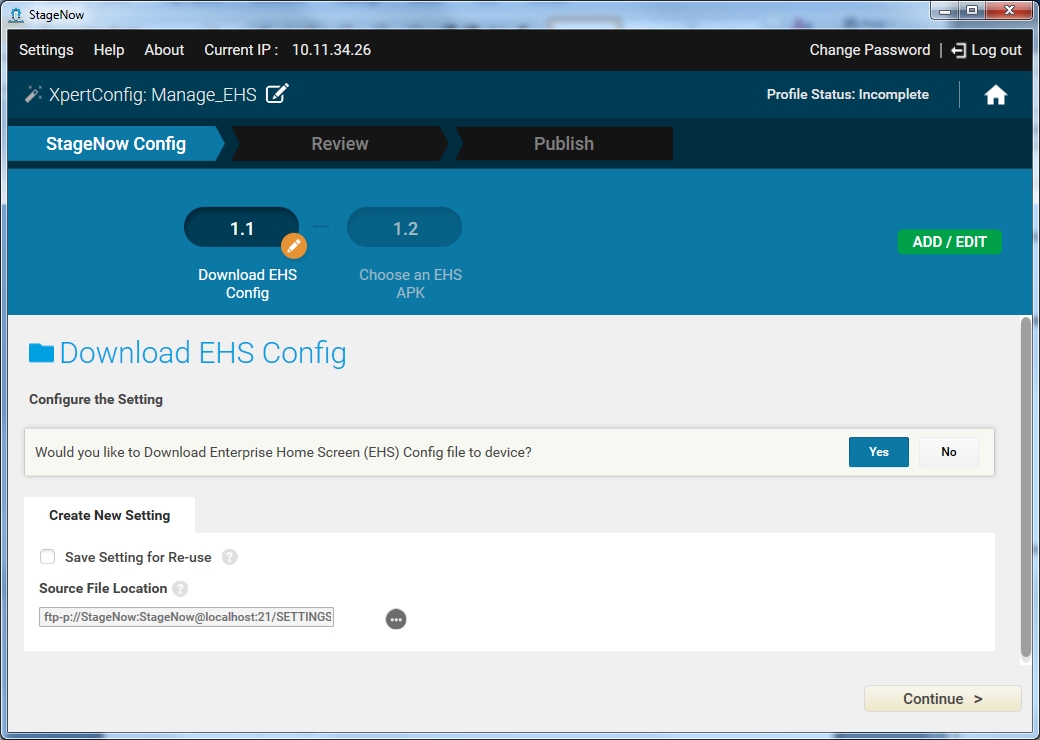Screen dimensions: 1040x740
Task: Click the ADD / EDIT button
Action: coord(949,242)
